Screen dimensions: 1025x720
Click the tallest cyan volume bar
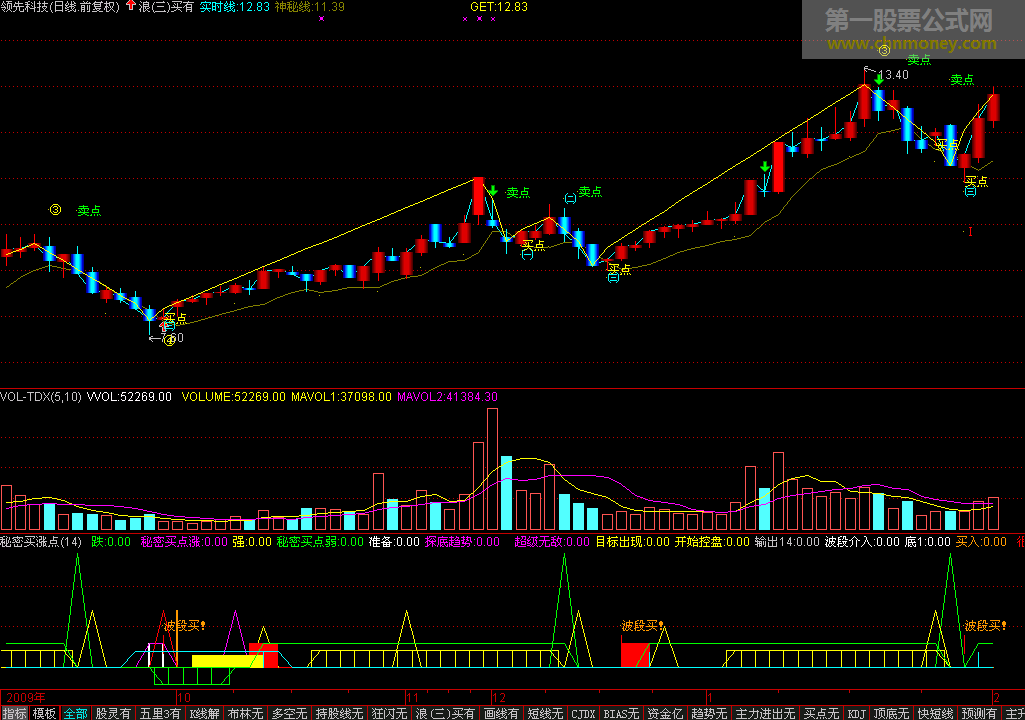click(x=507, y=493)
